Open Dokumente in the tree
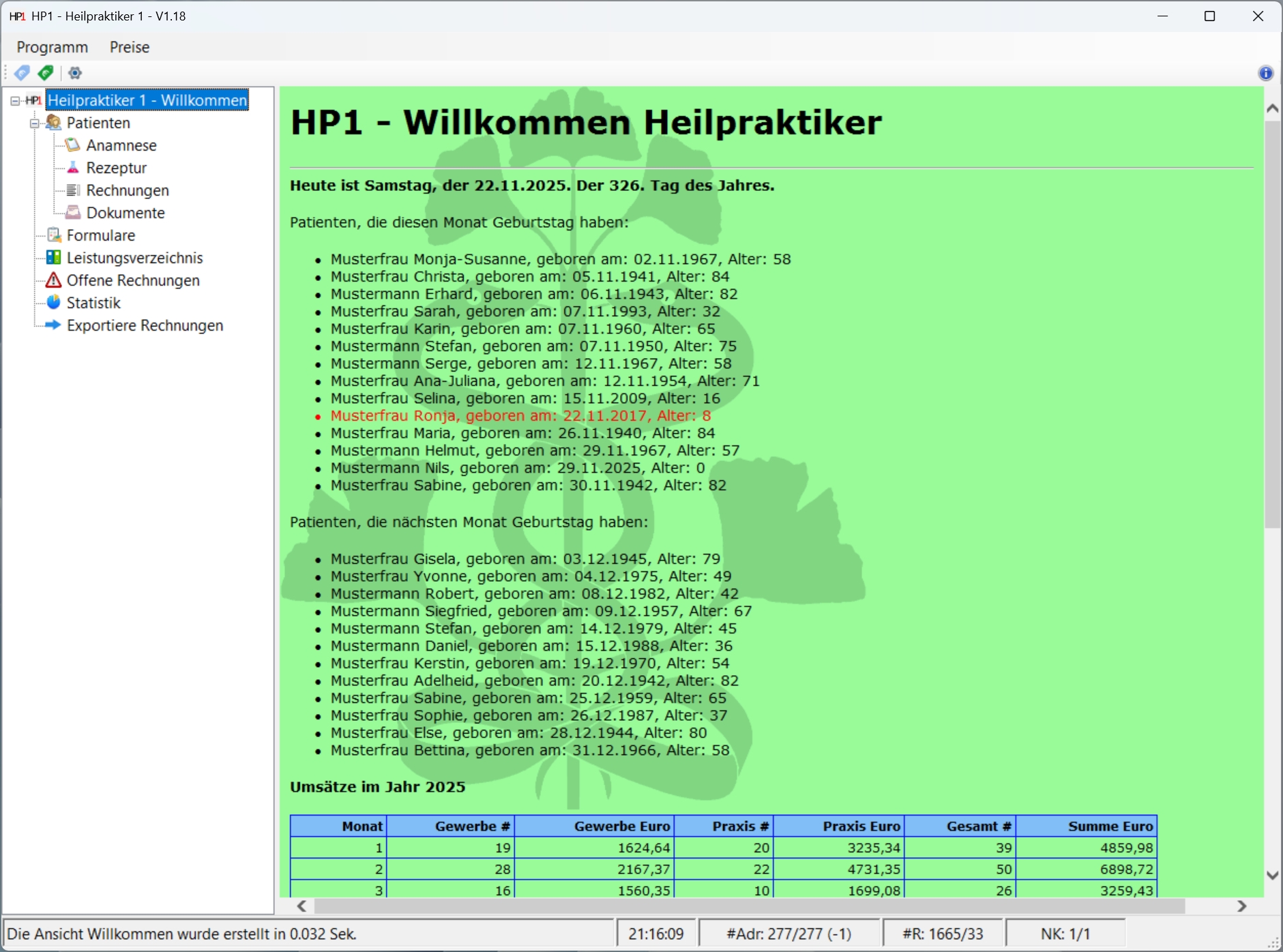The height and width of the screenshot is (952, 1283). point(126,213)
